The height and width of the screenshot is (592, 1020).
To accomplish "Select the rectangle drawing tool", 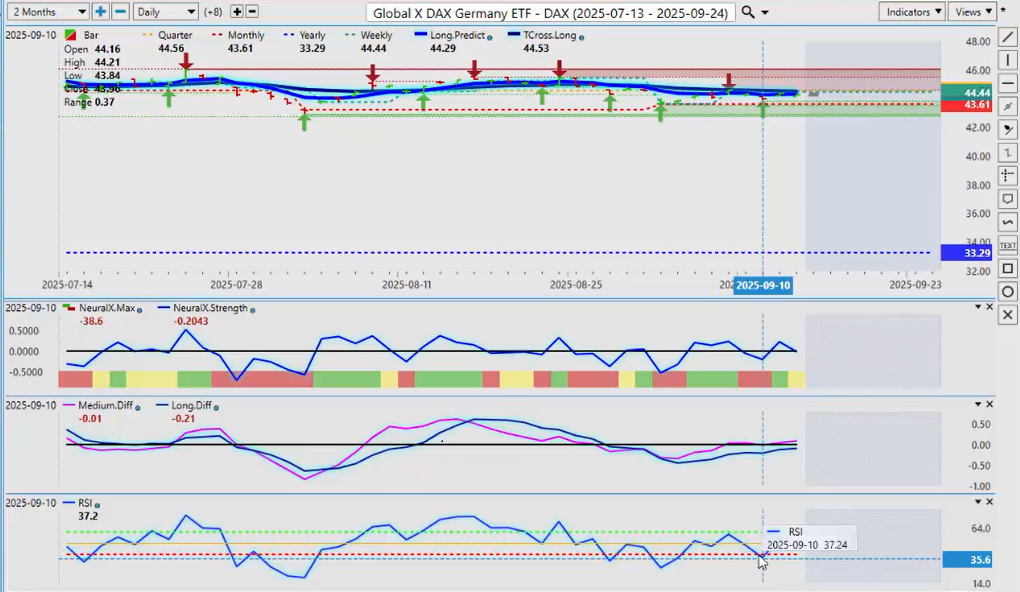I will [x=1008, y=269].
